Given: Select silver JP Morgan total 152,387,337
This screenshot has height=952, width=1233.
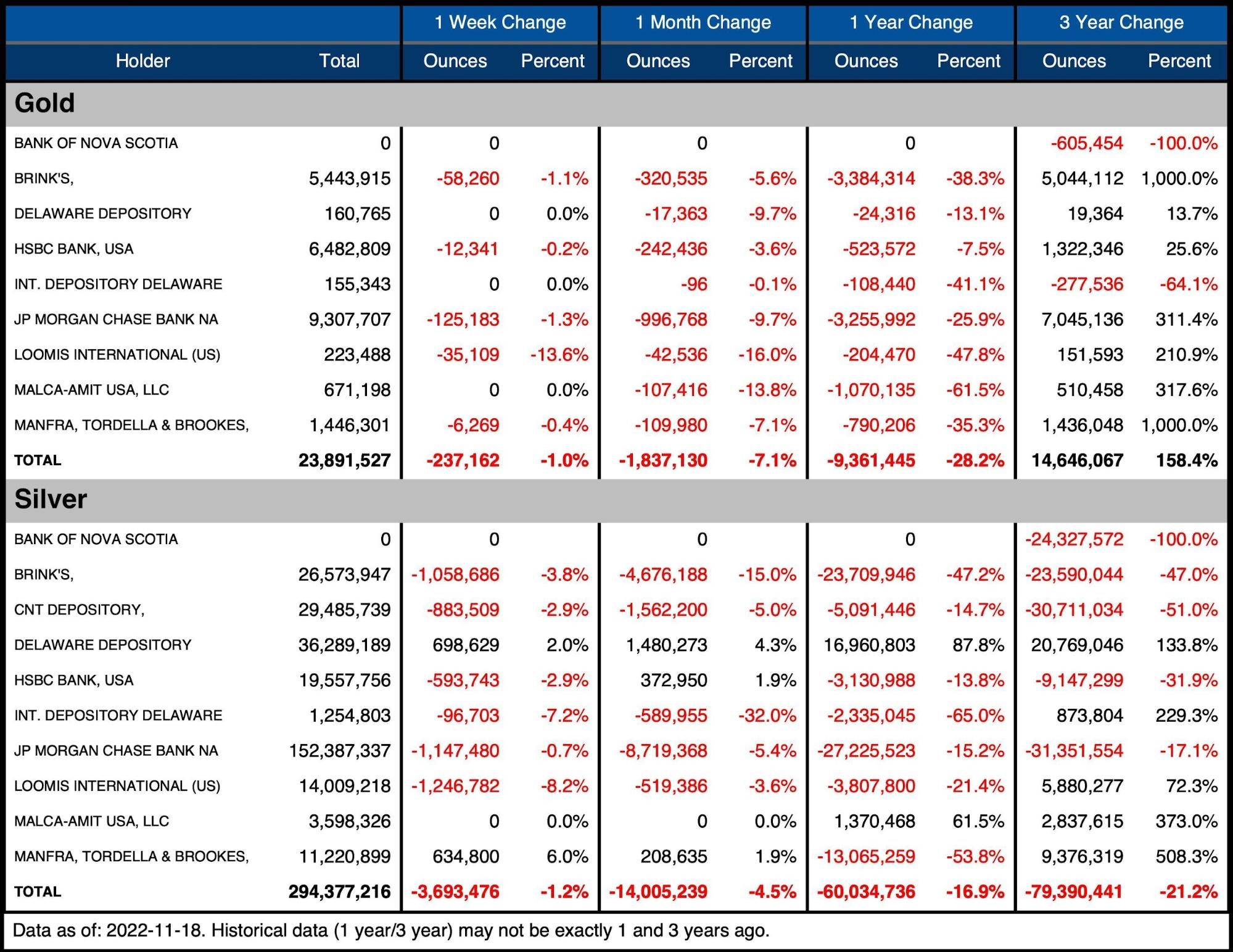Looking at the screenshot, I should [339, 751].
